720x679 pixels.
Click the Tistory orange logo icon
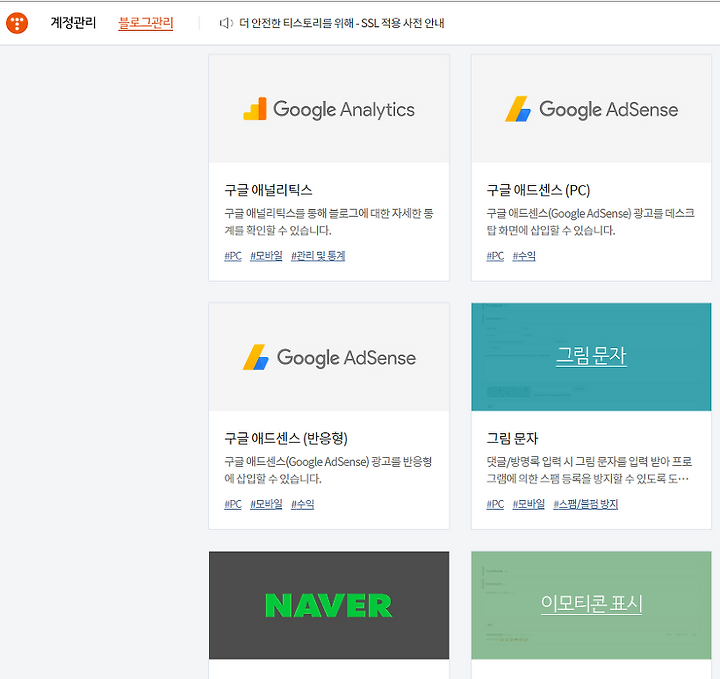click(x=17, y=22)
